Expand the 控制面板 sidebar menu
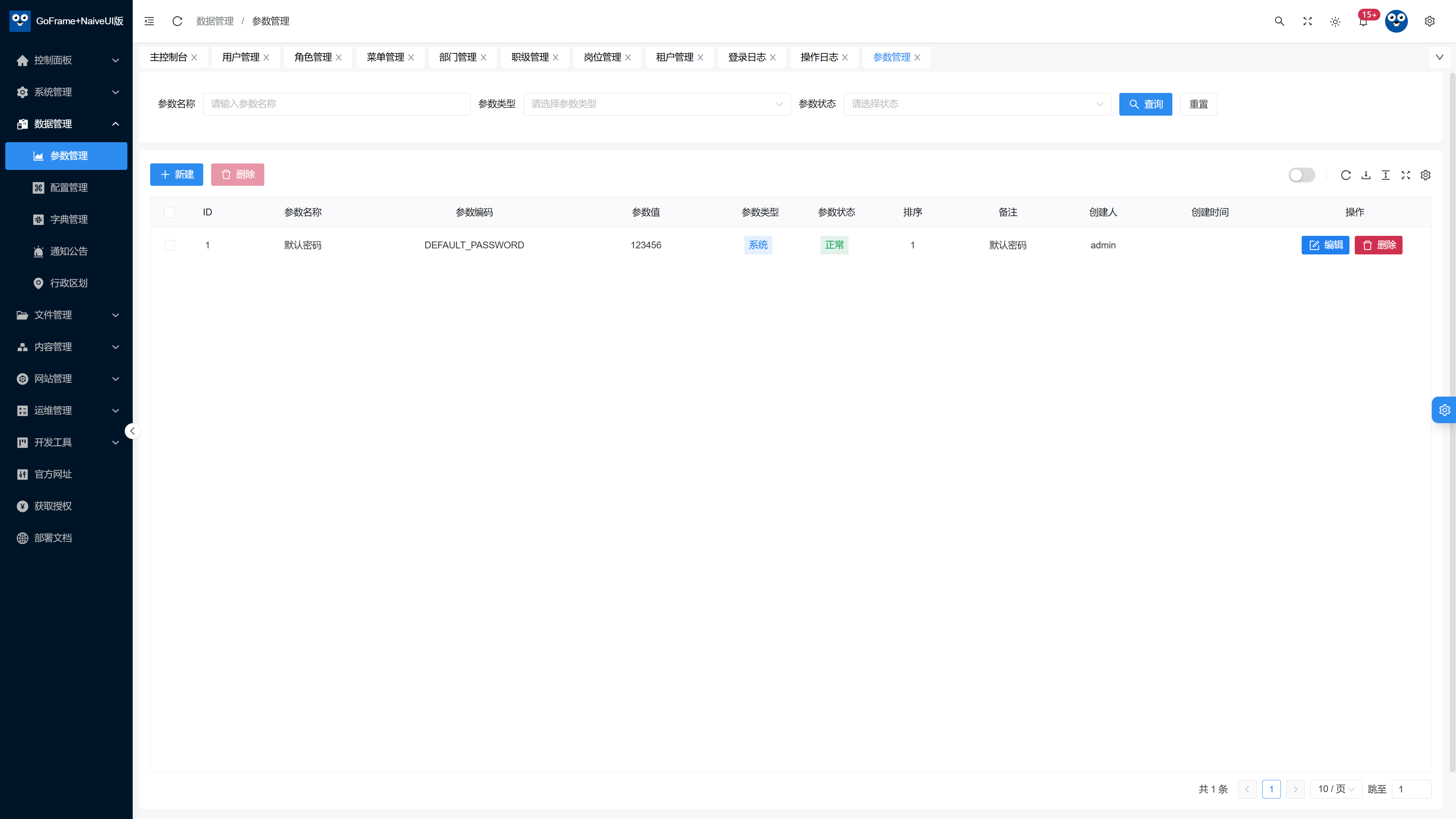The image size is (1456, 819). click(67, 60)
